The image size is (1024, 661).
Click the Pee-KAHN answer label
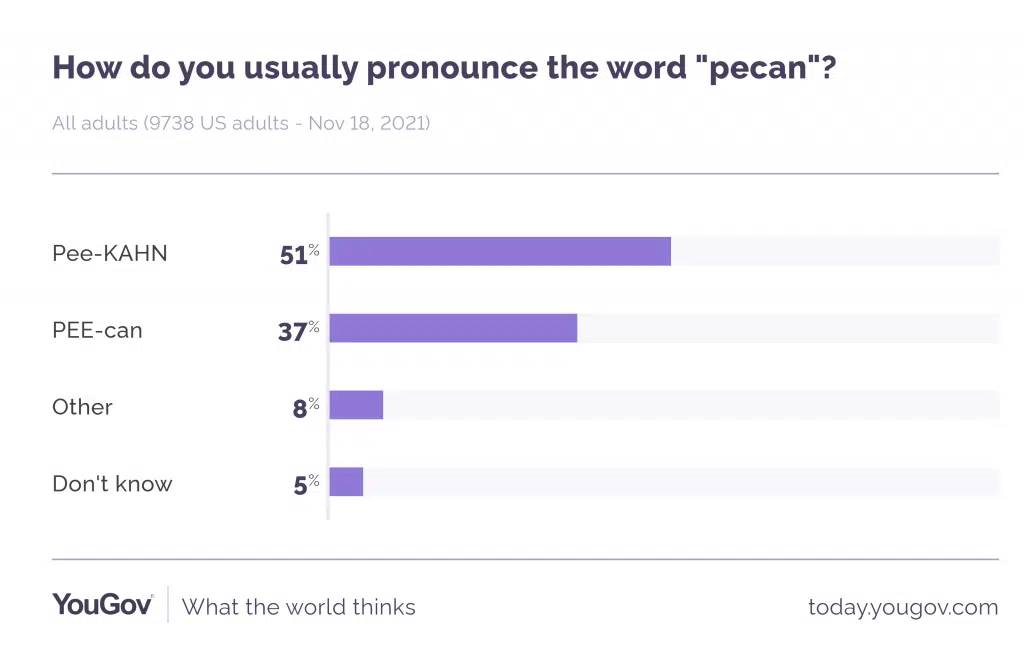pyautogui.click(x=110, y=253)
